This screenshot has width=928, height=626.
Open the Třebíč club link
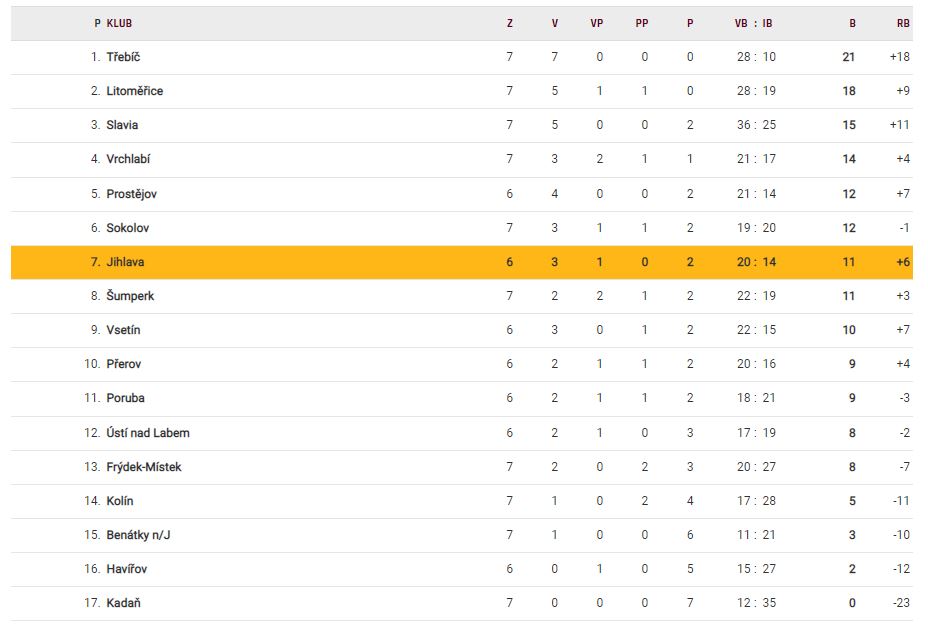coord(123,57)
